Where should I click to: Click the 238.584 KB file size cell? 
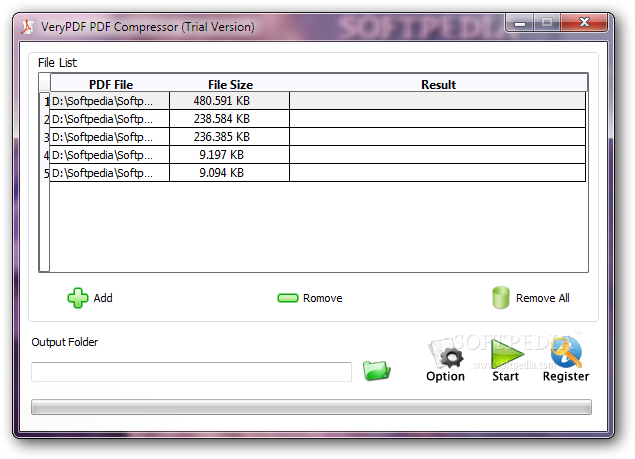point(229,119)
